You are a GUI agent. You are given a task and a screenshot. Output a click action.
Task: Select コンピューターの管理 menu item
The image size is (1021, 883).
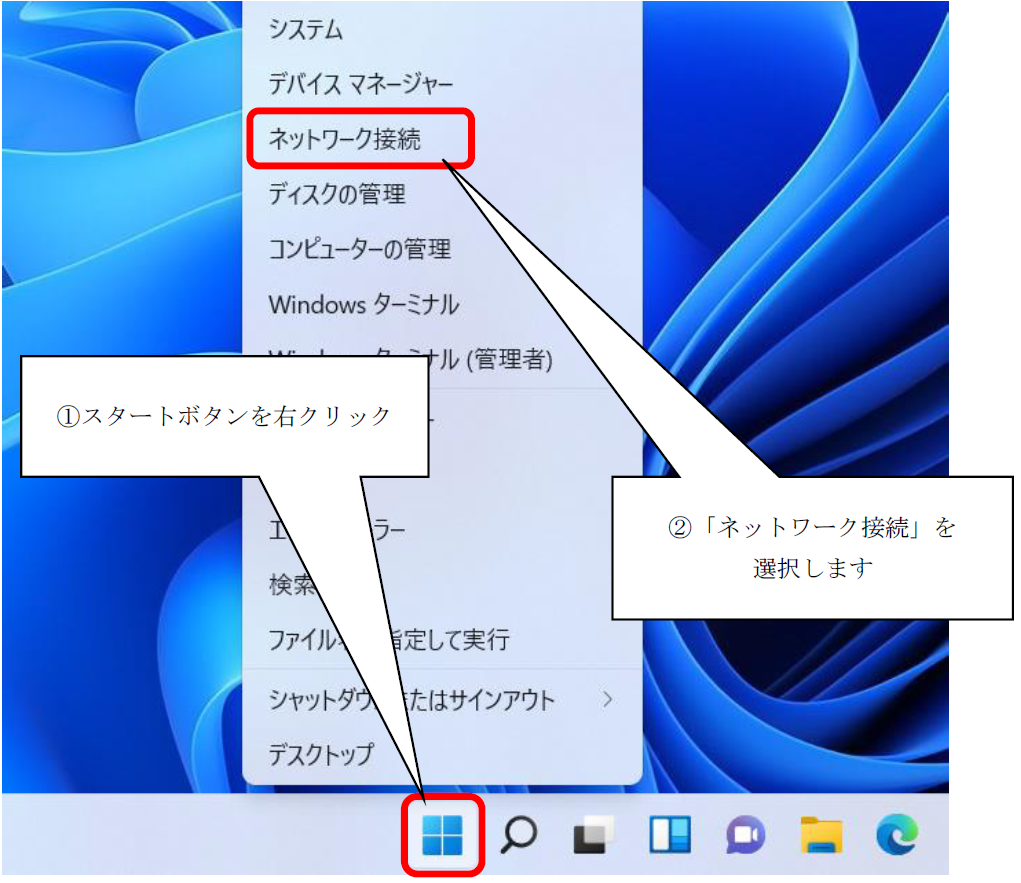click(359, 248)
